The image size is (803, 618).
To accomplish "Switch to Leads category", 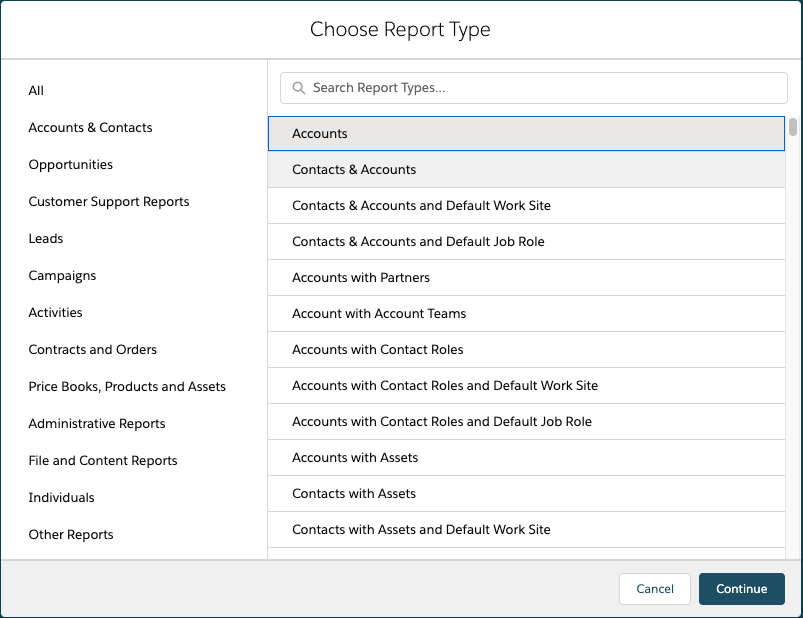I will pos(46,239).
